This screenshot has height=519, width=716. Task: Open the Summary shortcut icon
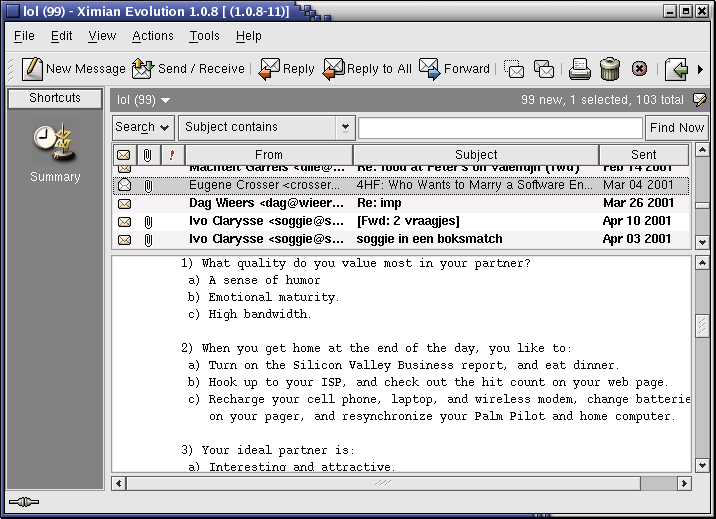click(x=54, y=143)
